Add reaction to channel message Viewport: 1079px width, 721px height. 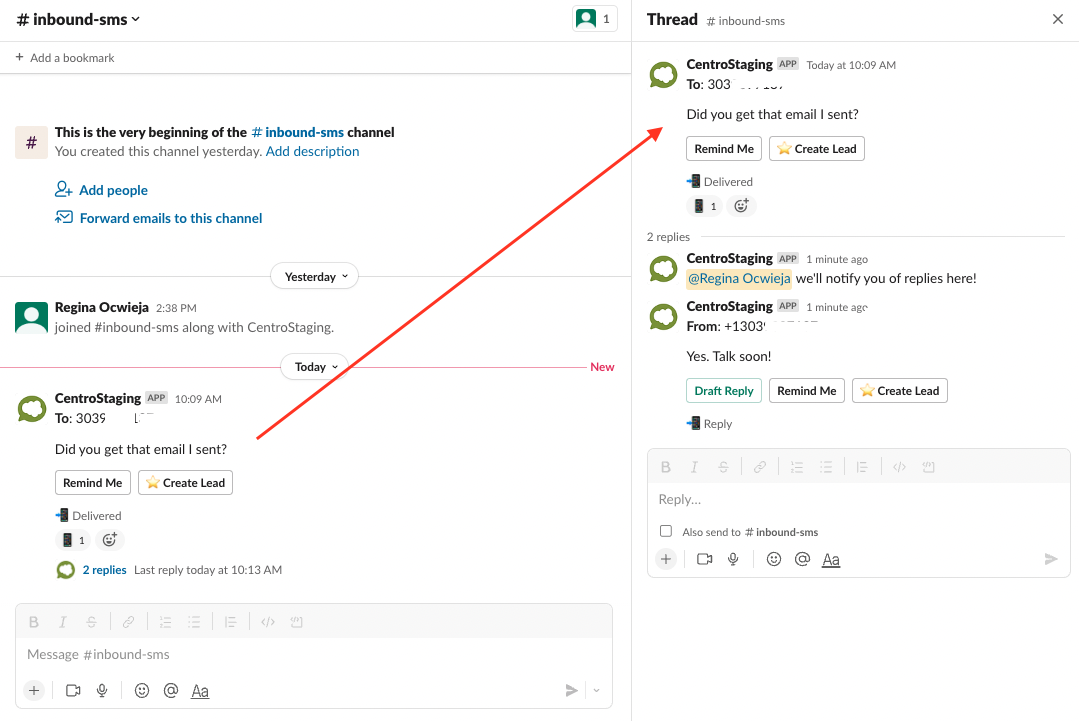coord(109,540)
